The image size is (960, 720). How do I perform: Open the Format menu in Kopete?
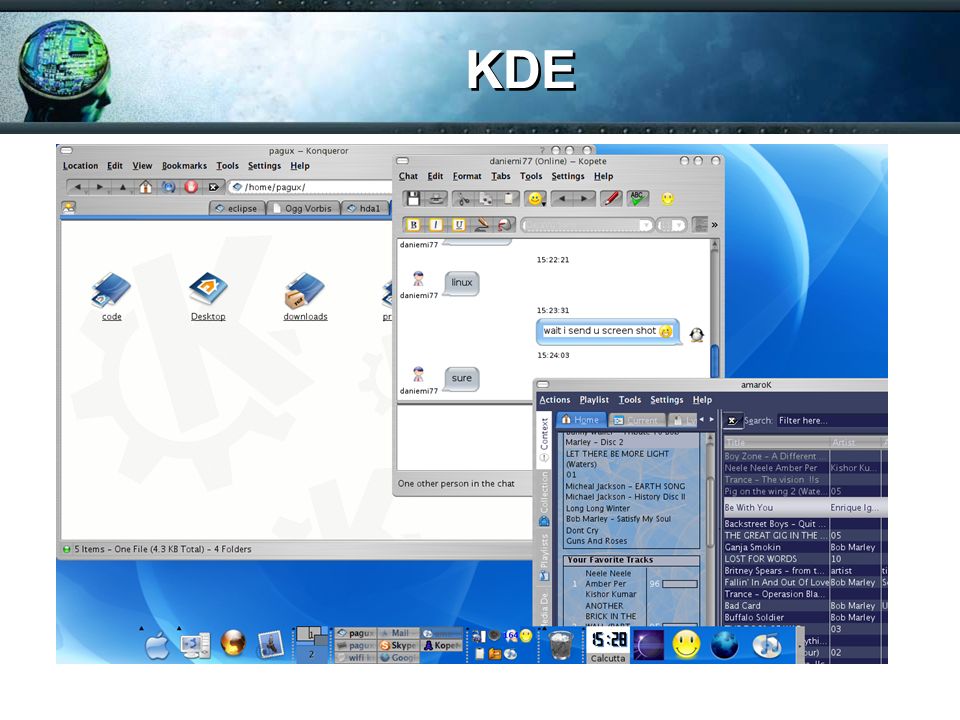click(x=467, y=176)
